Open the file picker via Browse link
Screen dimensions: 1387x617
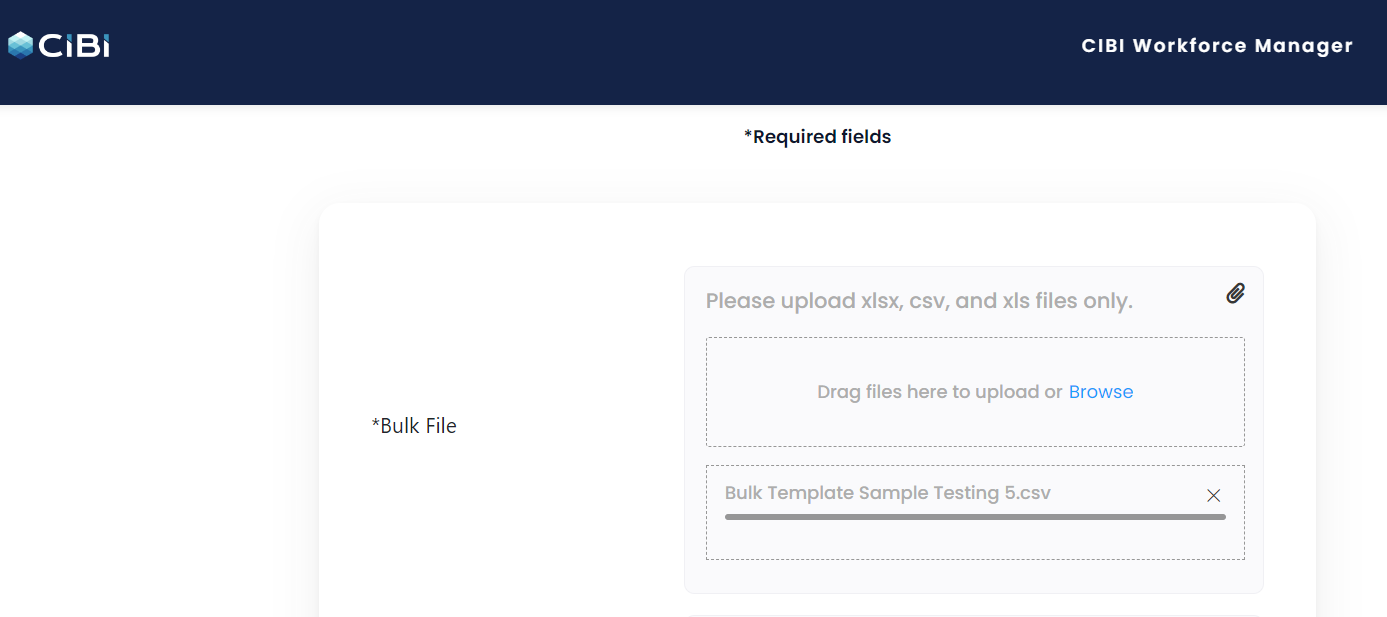click(1101, 392)
